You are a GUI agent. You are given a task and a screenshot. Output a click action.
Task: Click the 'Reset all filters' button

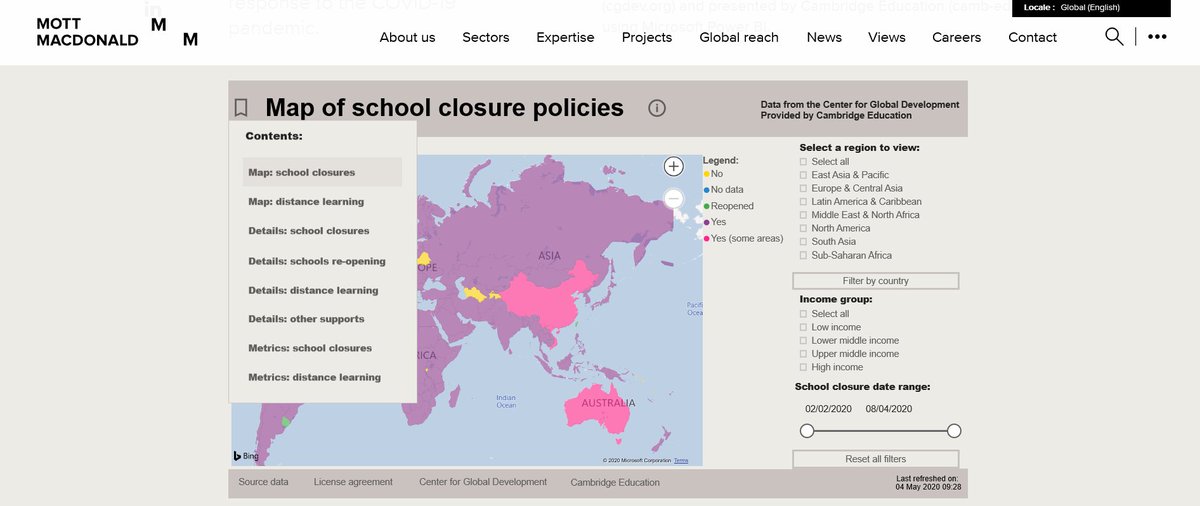tap(876, 459)
